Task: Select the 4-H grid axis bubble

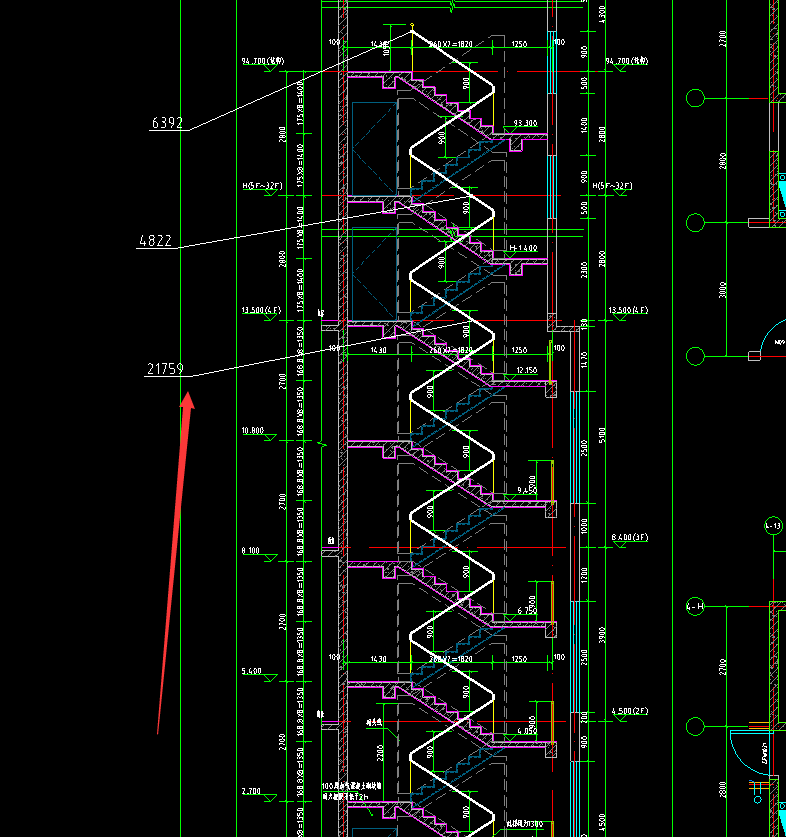Action: [695, 606]
